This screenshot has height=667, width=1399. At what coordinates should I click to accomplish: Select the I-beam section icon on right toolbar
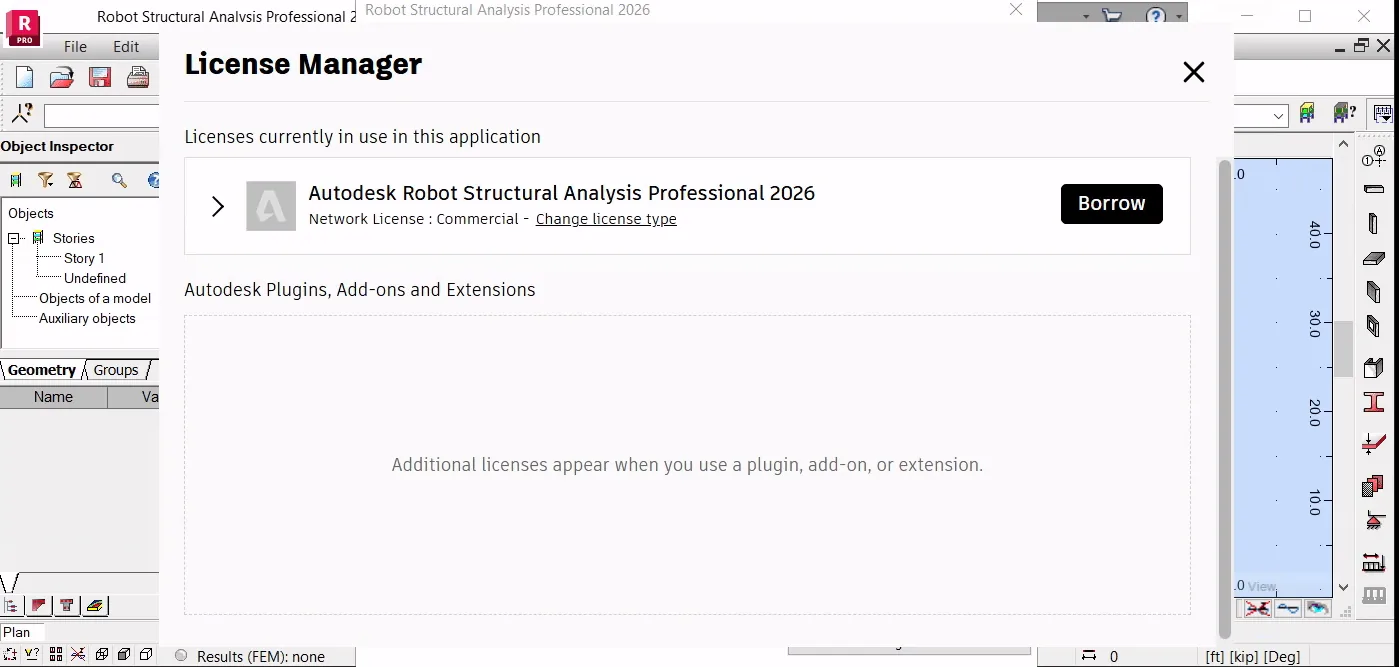[x=1374, y=403]
